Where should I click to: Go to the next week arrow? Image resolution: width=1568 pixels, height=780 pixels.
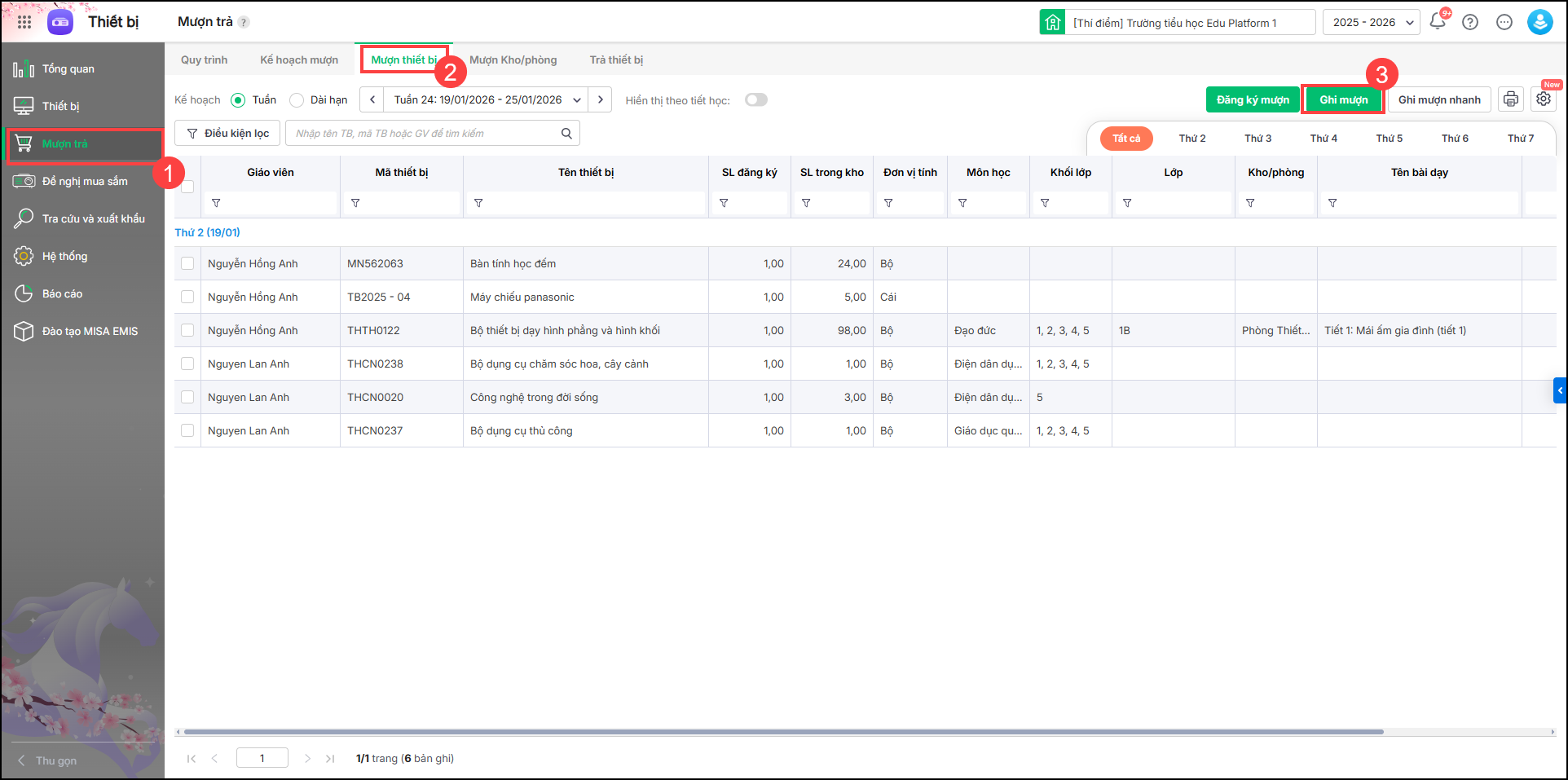[x=601, y=100]
